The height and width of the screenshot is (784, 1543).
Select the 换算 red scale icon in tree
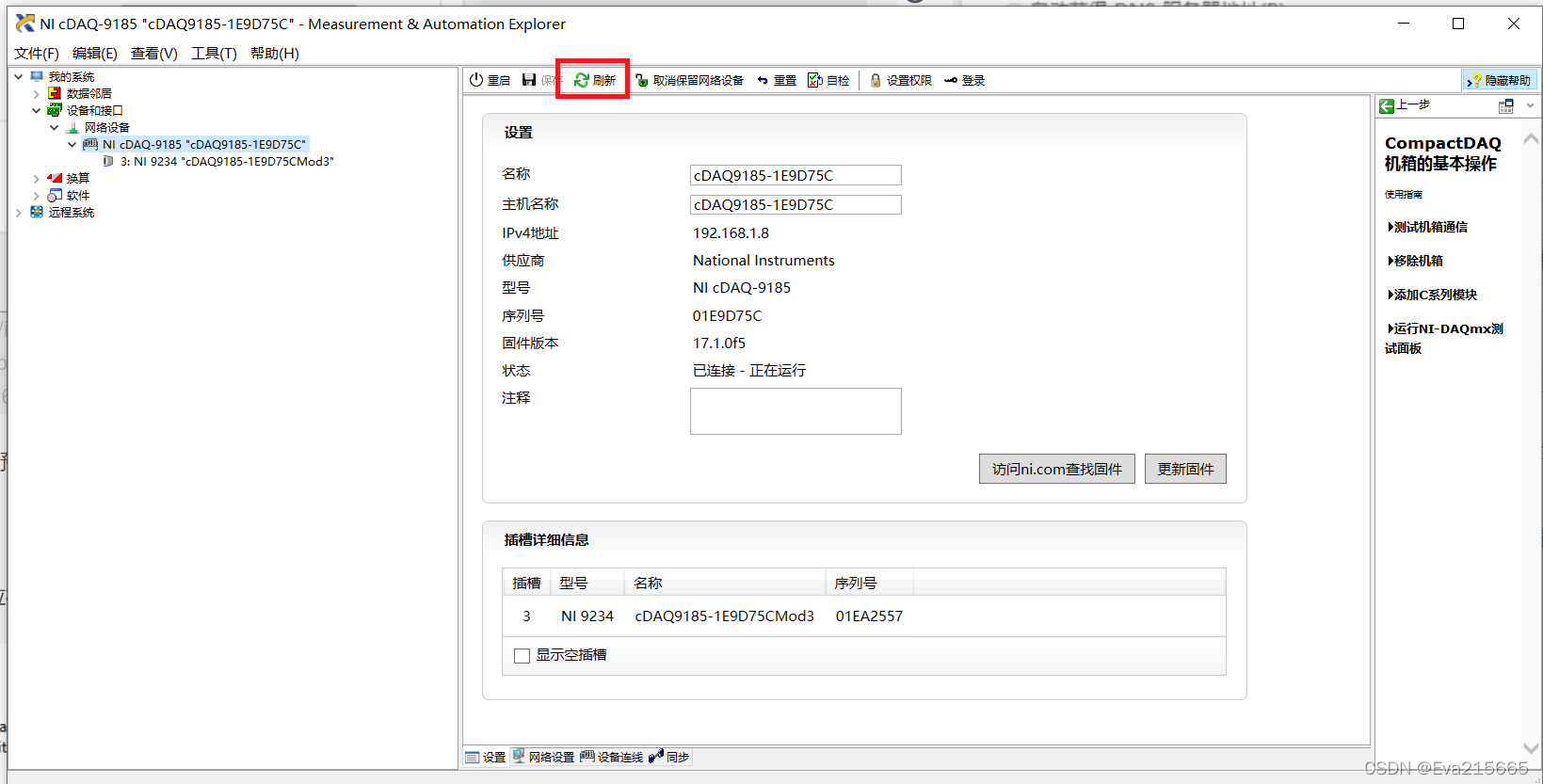point(55,178)
